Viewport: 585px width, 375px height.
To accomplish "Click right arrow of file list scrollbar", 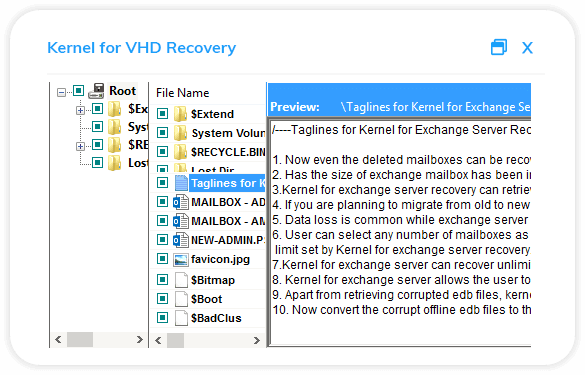I will click(x=256, y=340).
